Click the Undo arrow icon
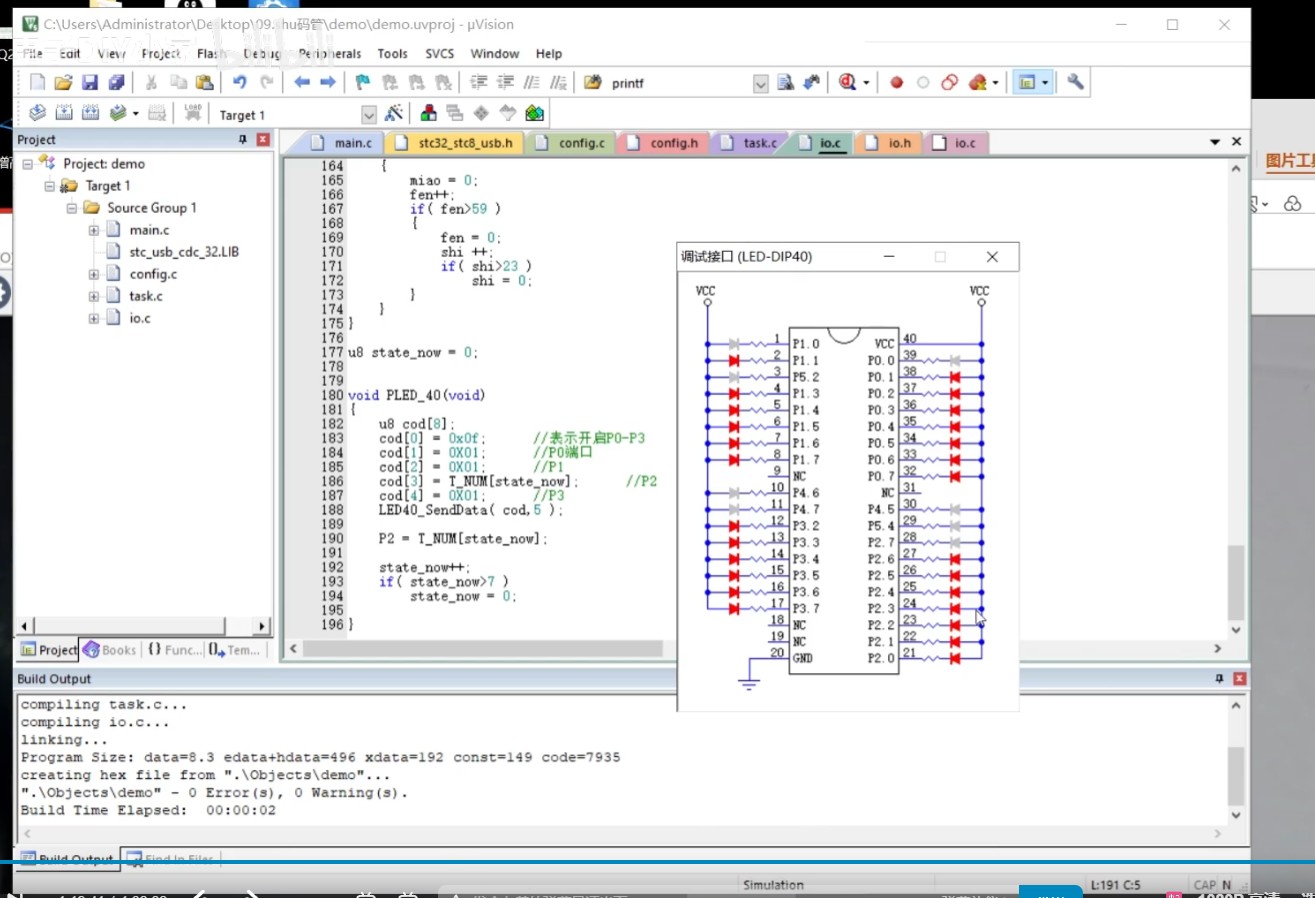 pyautogui.click(x=239, y=83)
